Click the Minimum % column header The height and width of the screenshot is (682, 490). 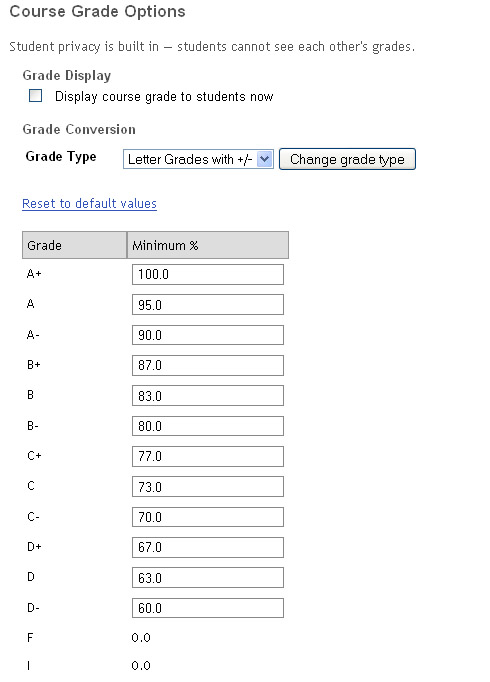(x=208, y=245)
